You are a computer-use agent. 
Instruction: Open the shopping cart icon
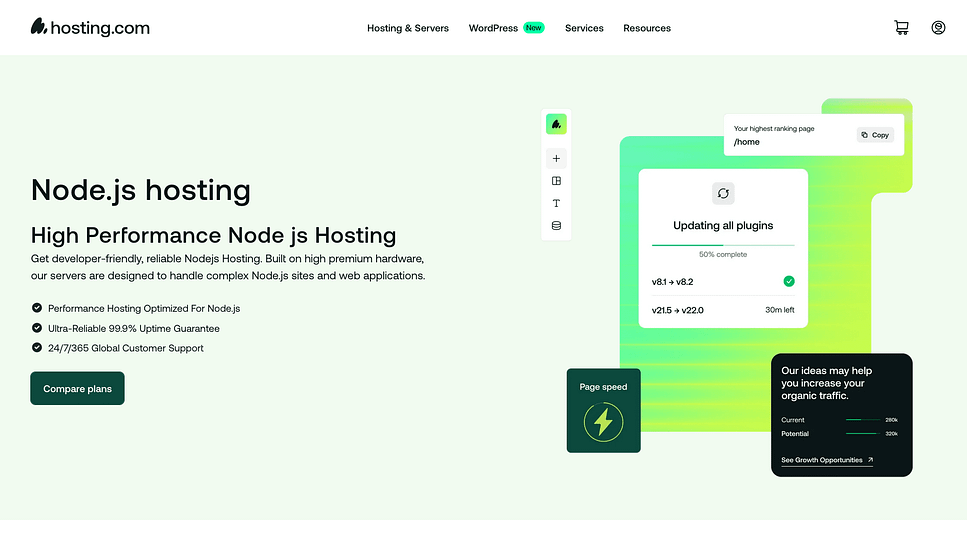pos(901,28)
